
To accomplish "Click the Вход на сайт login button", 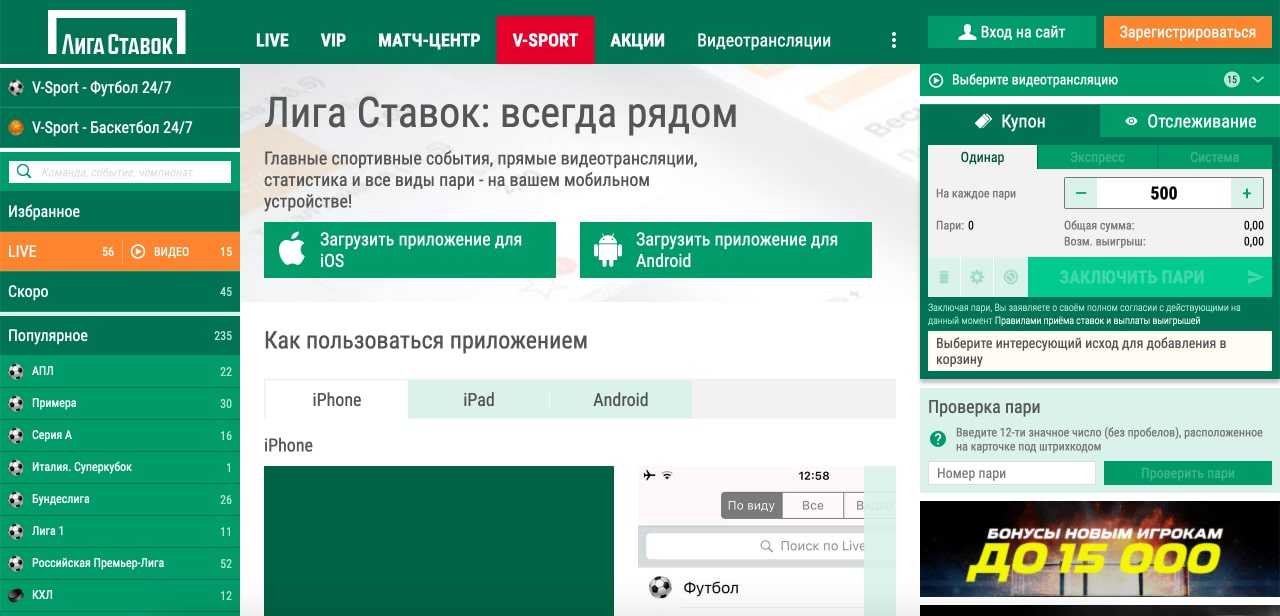I will click(1012, 32).
